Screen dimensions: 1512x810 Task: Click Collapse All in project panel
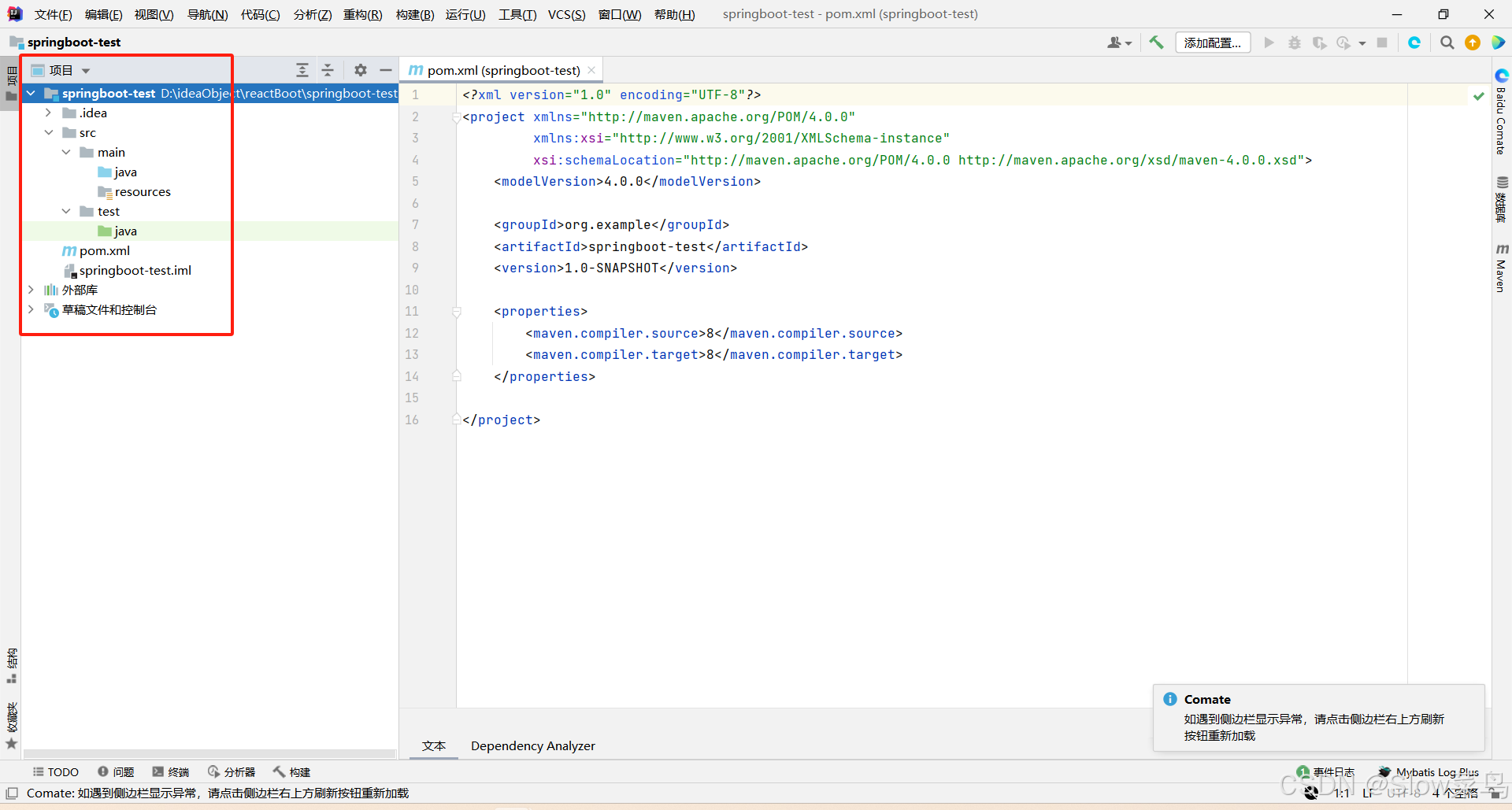[x=328, y=70]
